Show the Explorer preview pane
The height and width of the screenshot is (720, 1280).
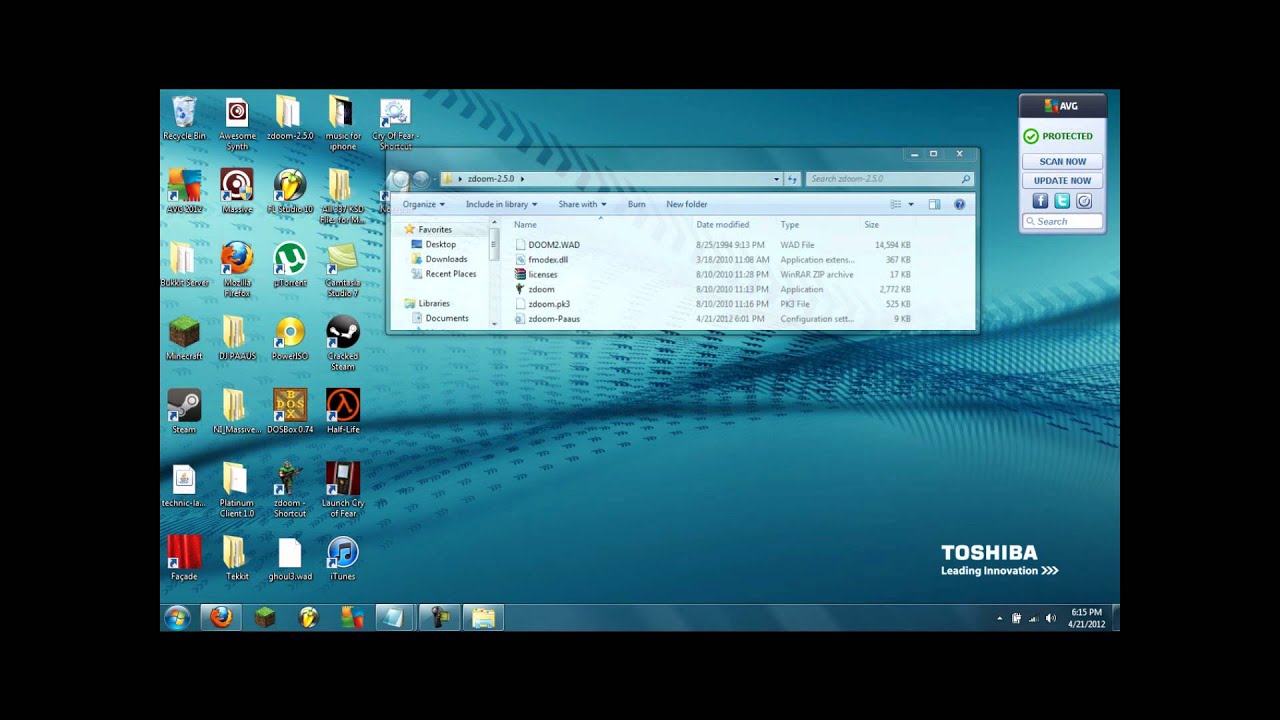pyautogui.click(x=934, y=204)
